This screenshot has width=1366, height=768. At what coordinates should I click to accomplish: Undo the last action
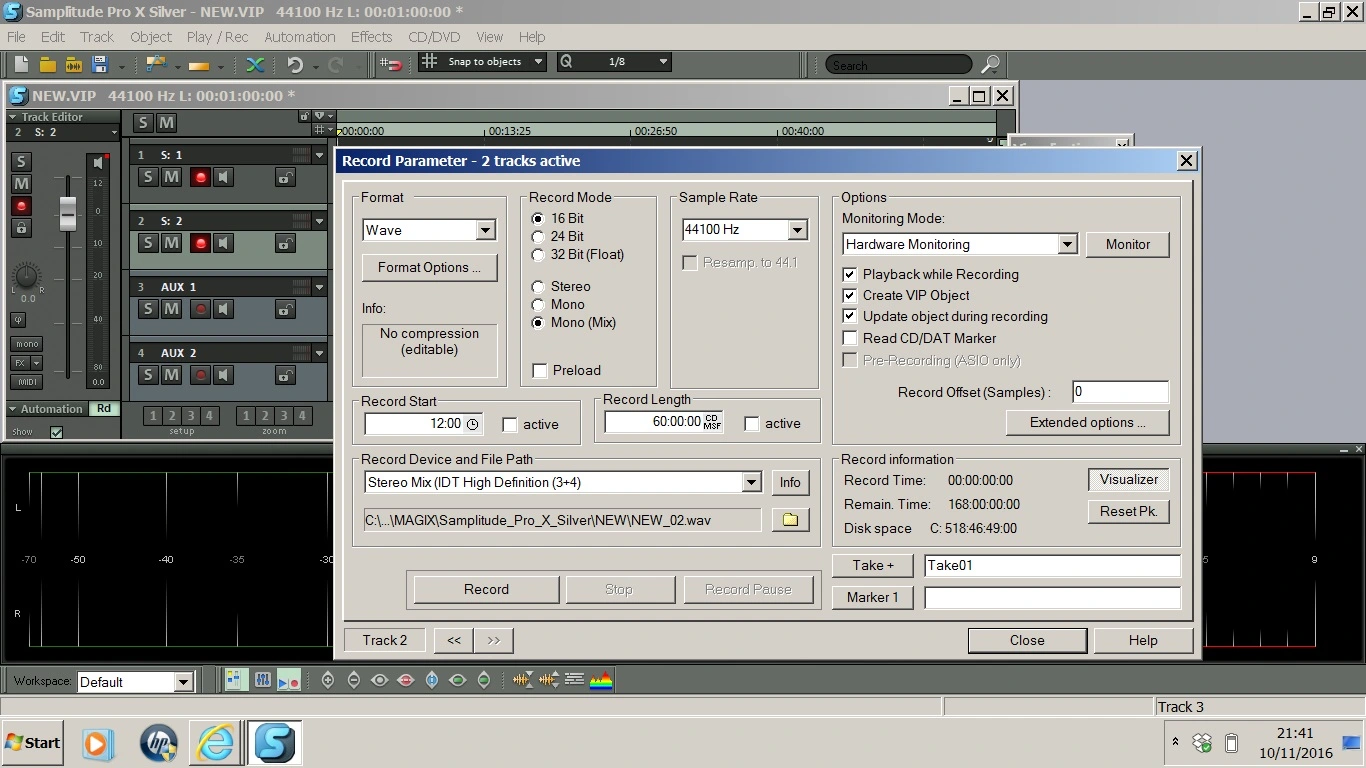(x=295, y=64)
